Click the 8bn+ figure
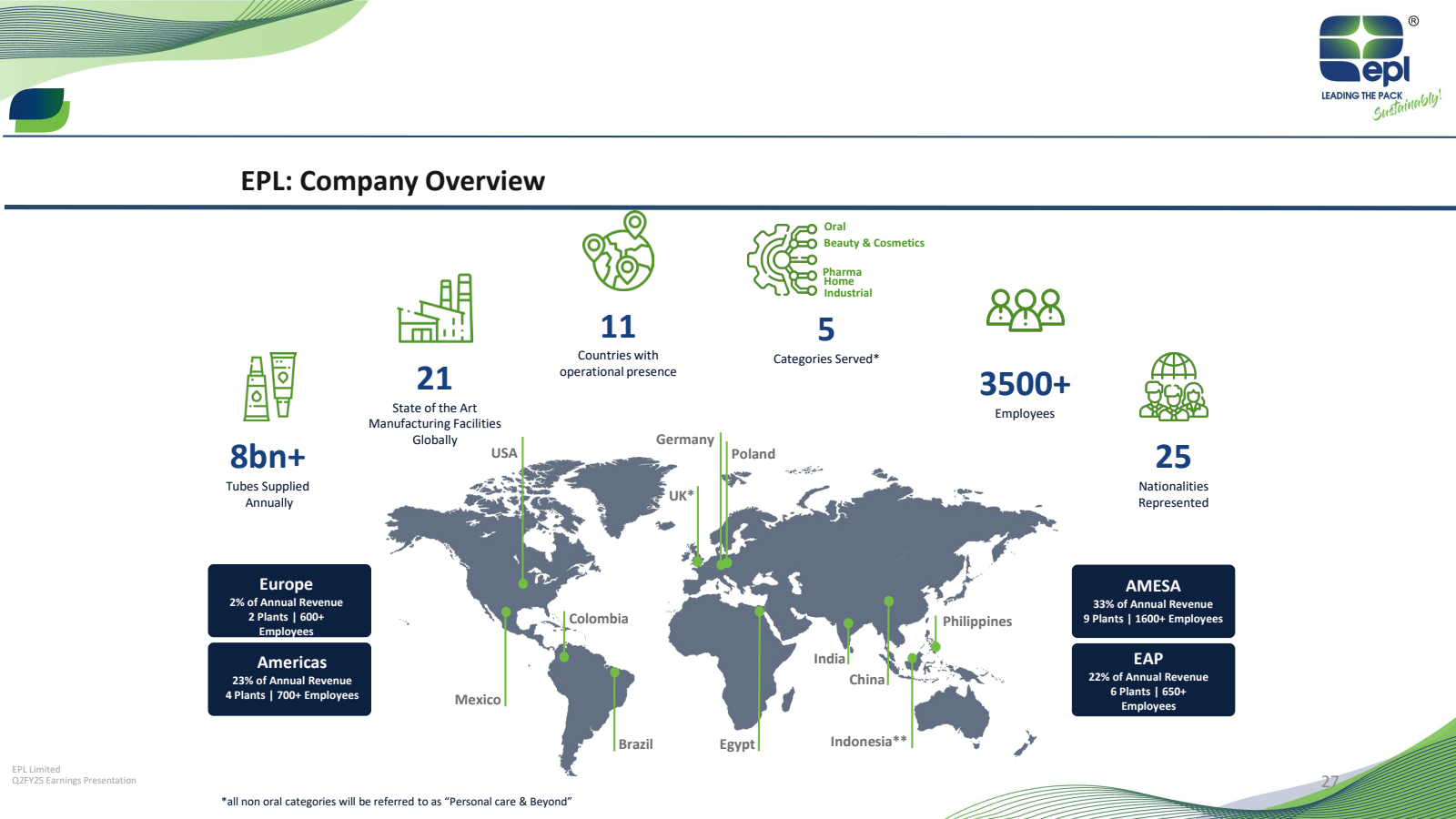Viewport: 1456px width, 819px height. click(268, 457)
